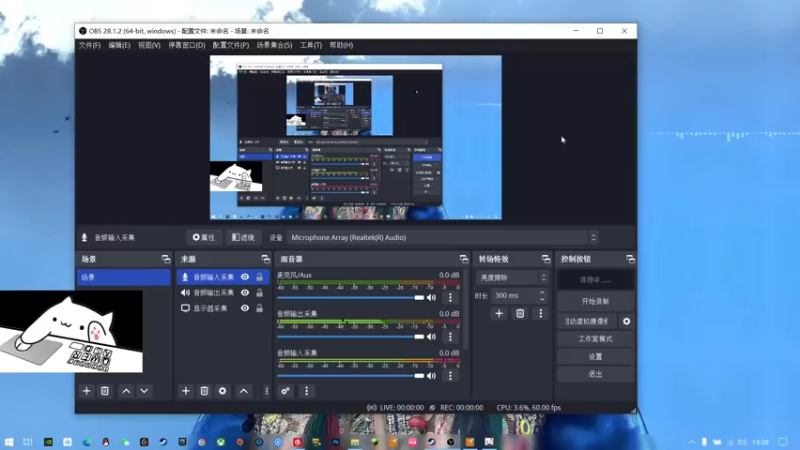Hide the 显示器采集 source with eye icon
This screenshot has width=800, height=450.
pyautogui.click(x=245, y=308)
